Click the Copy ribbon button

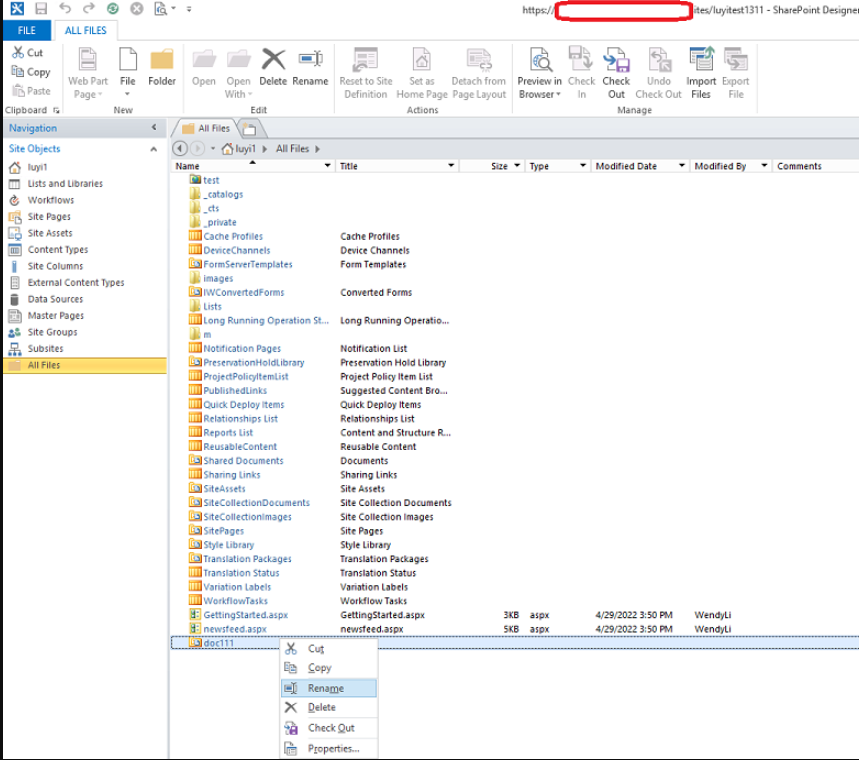[31, 72]
